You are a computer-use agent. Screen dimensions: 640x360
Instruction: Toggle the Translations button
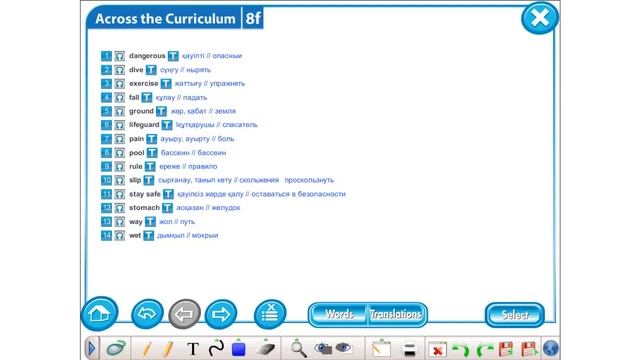tap(396, 314)
